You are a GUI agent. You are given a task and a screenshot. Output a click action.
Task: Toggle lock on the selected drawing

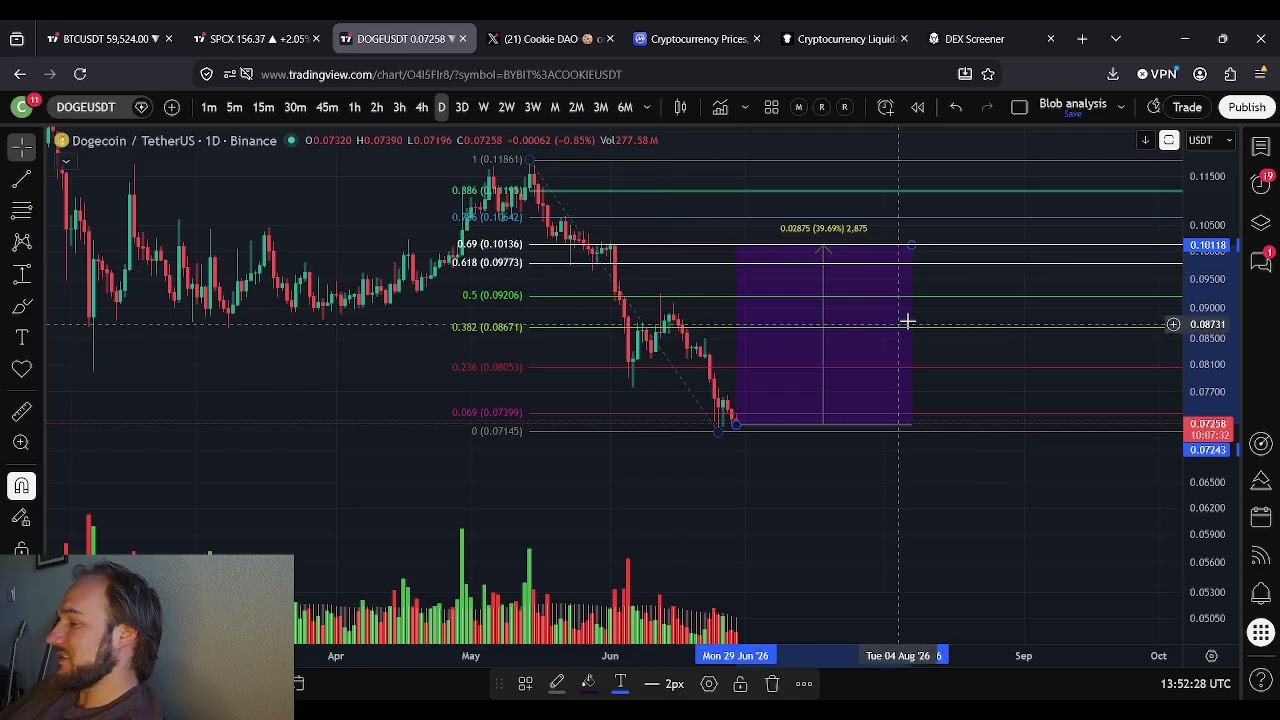pos(740,684)
